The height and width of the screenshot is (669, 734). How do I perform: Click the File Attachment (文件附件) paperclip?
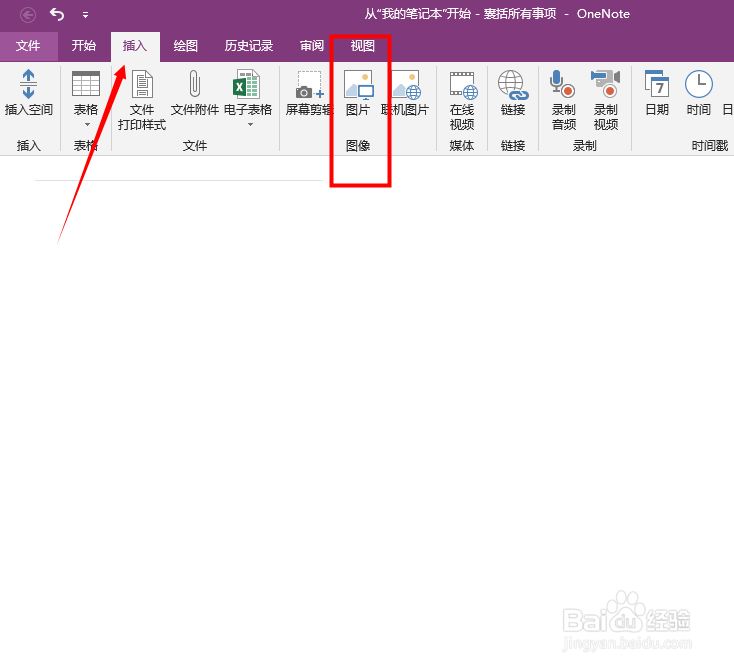195,84
